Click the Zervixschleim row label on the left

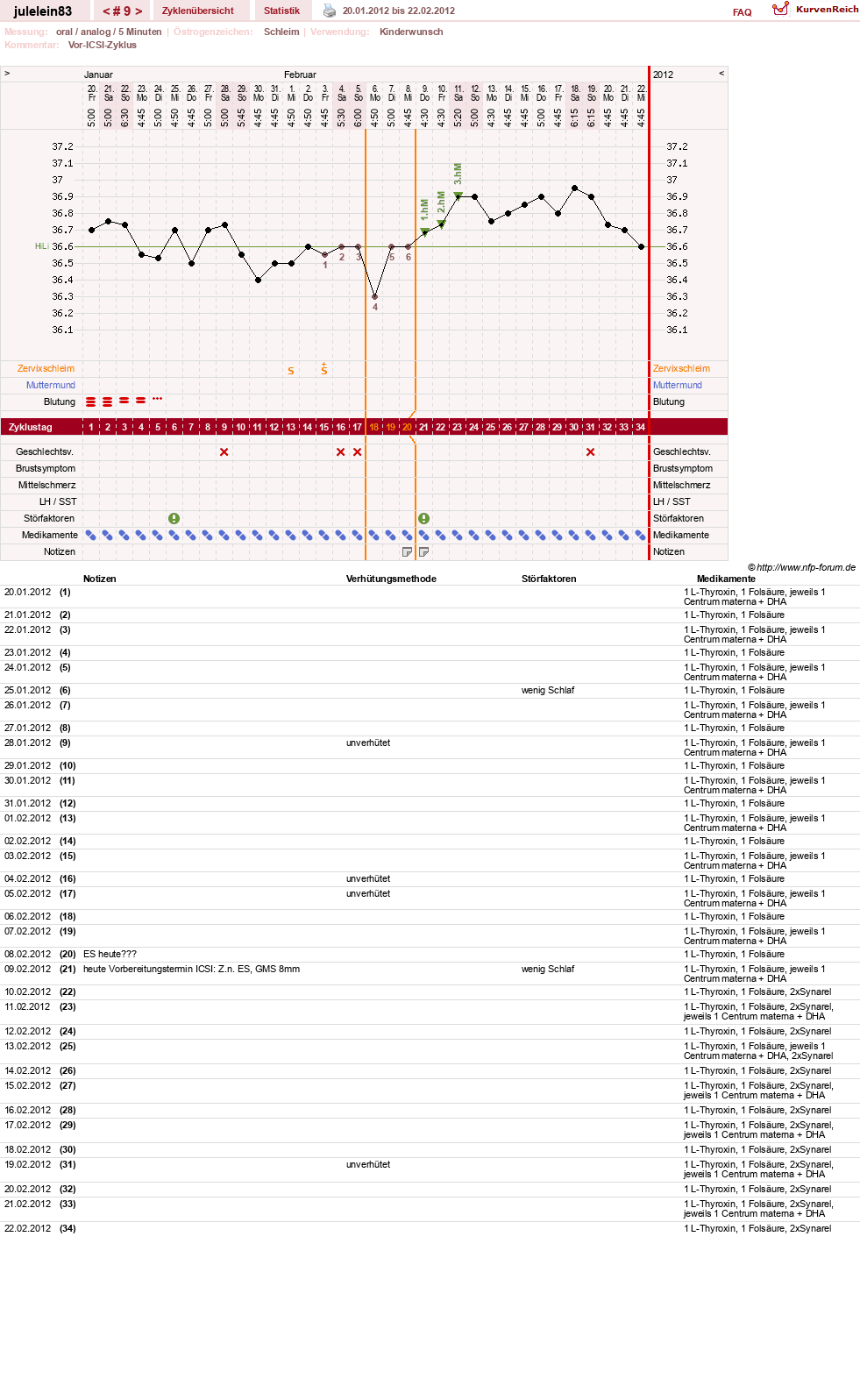[46, 369]
